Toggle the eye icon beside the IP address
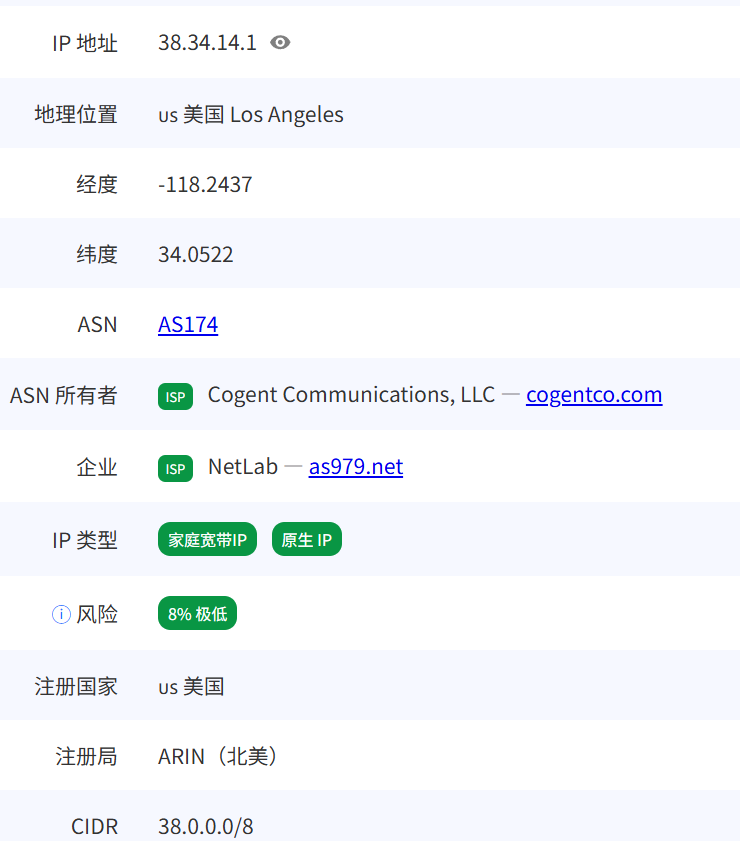This screenshot has height=841, width=740. click(x=280, y=42)
